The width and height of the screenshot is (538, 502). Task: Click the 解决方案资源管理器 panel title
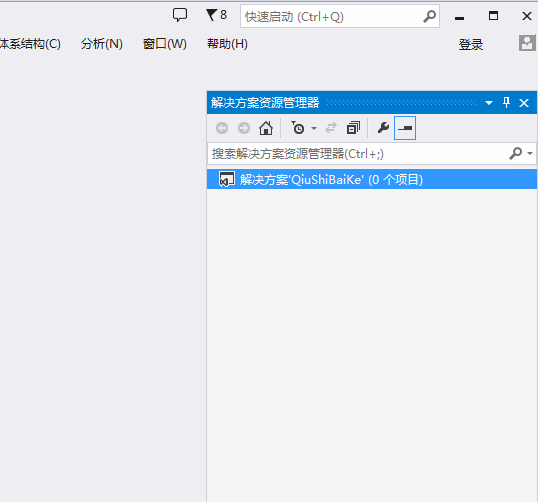[265, 103]
